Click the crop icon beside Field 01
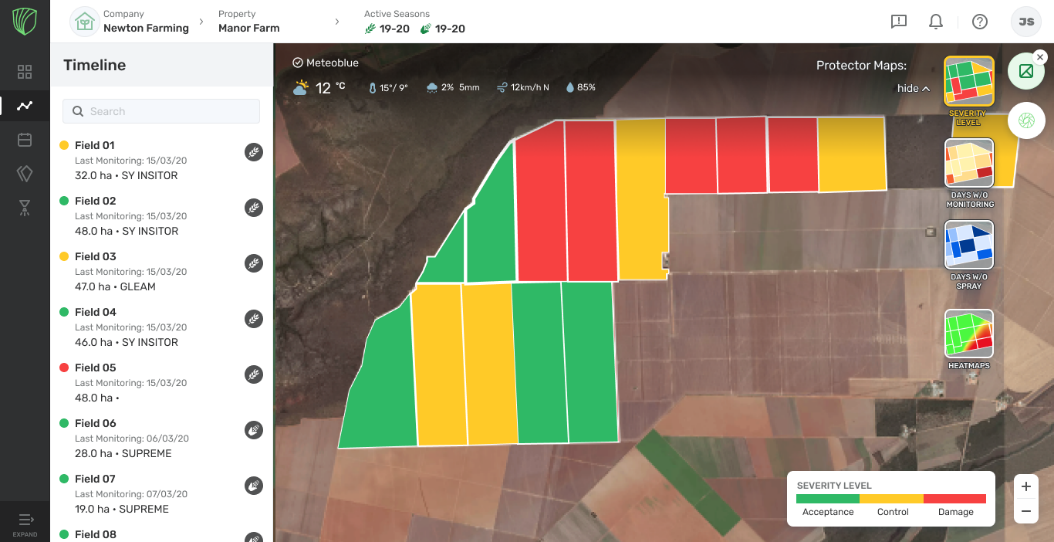This screenshot has height=542, width=1054. 254,152
